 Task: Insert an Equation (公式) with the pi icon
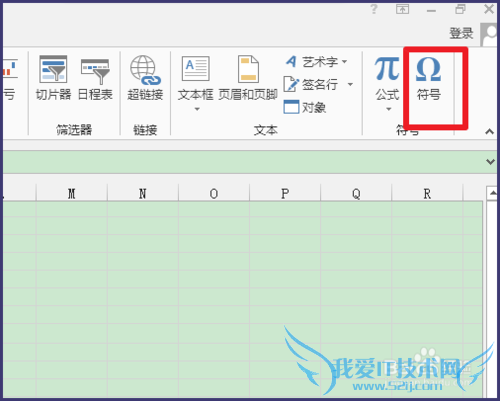tap(387, 78)
